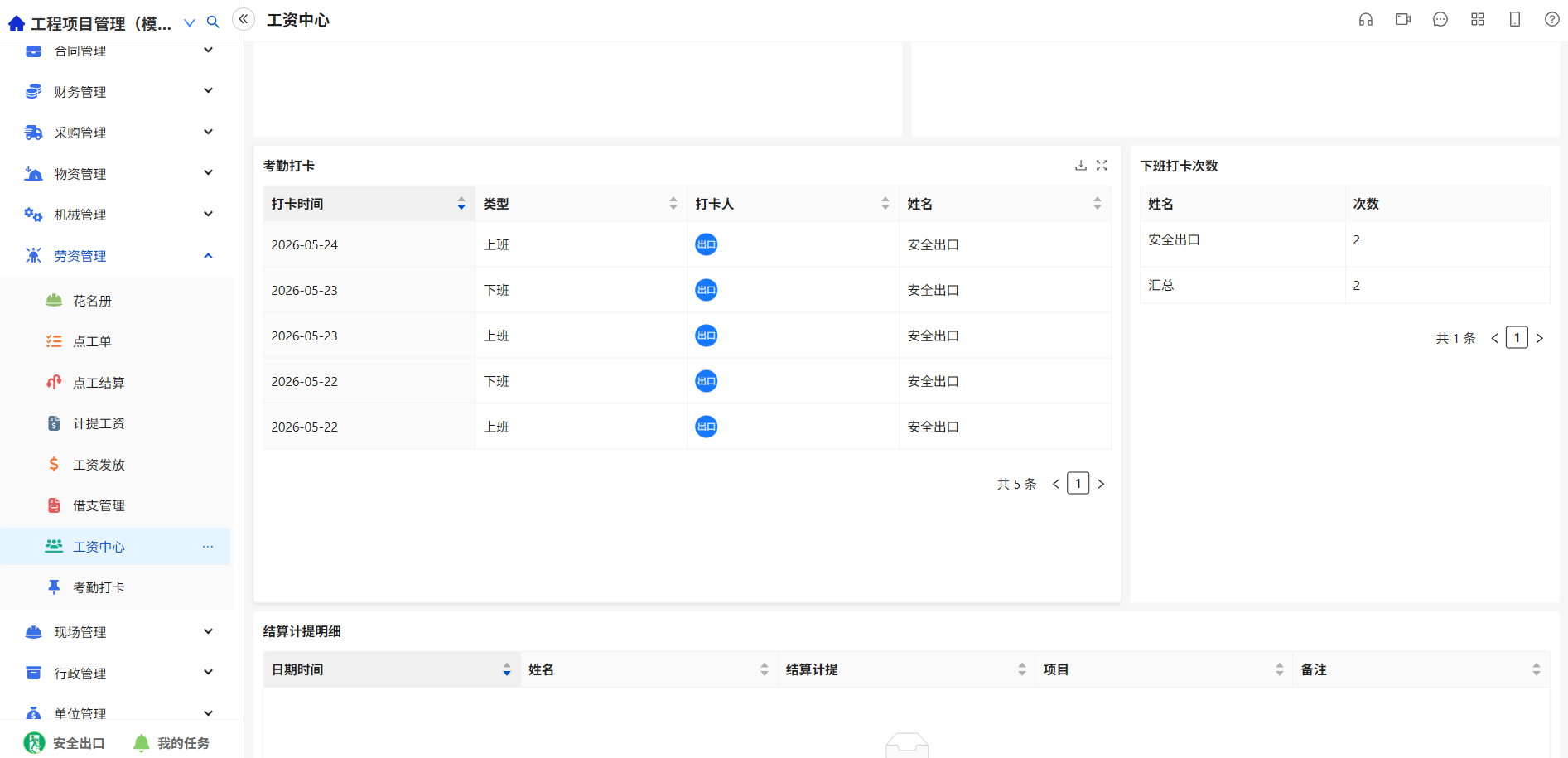The image size is (1568, 758).
Task: Sort the 类型 column
Action: [x=673, y=204]
